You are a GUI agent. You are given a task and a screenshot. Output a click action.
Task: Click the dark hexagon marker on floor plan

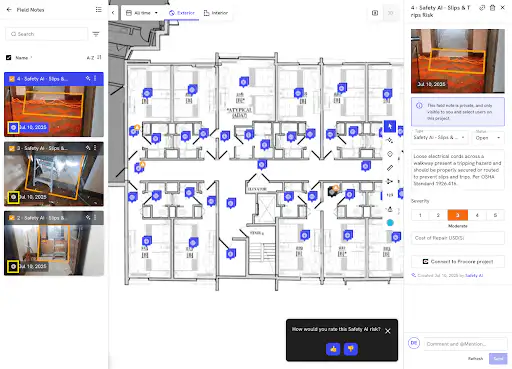[332, 191]
